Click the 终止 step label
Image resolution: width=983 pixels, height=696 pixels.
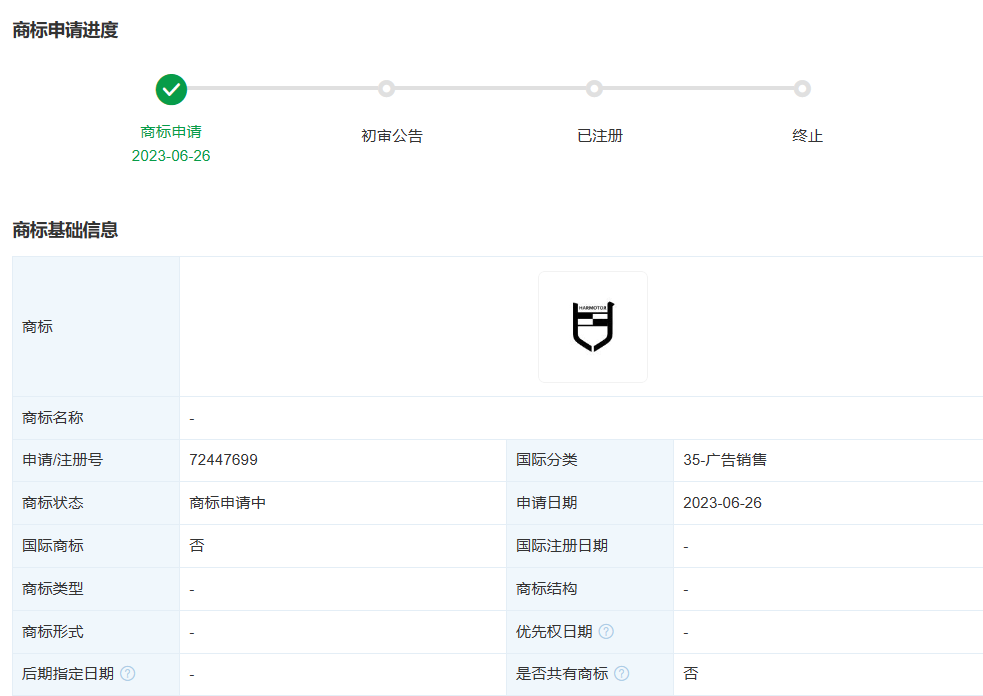click(807, 135)
